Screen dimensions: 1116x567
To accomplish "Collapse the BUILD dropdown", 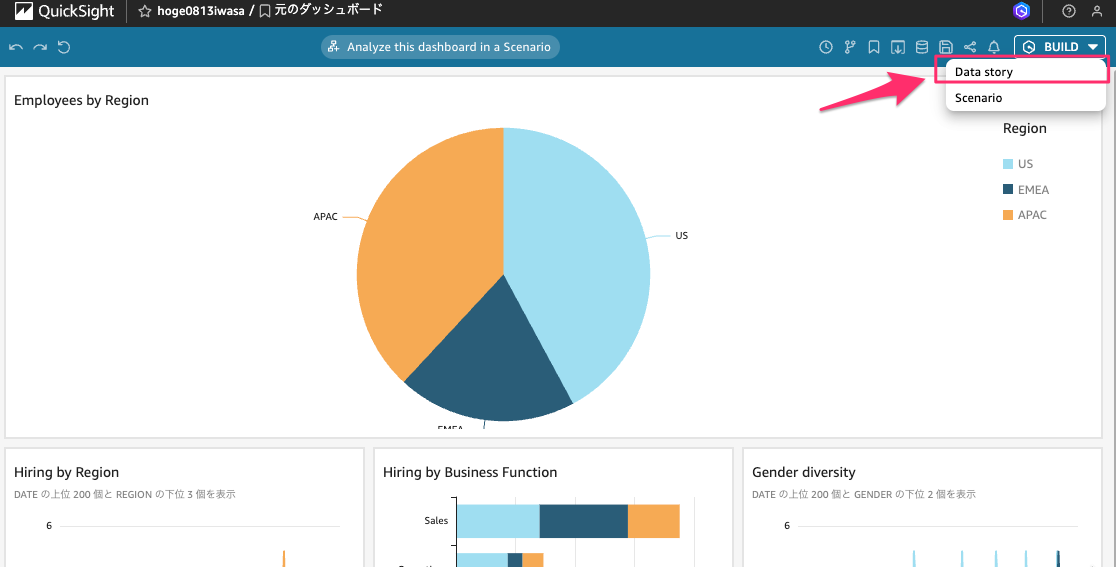I will [x=1060, y=47].
